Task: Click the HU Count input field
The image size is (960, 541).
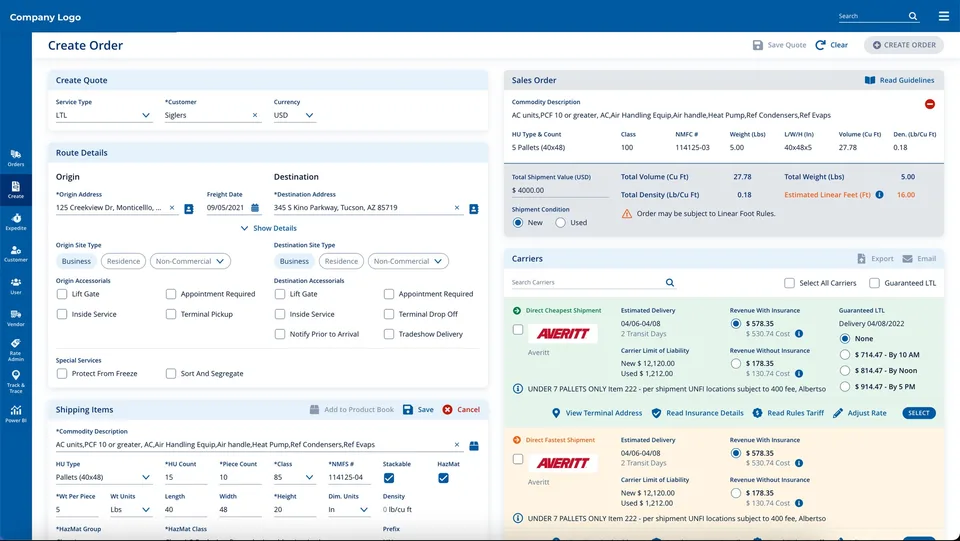Action: coord(186,477)
